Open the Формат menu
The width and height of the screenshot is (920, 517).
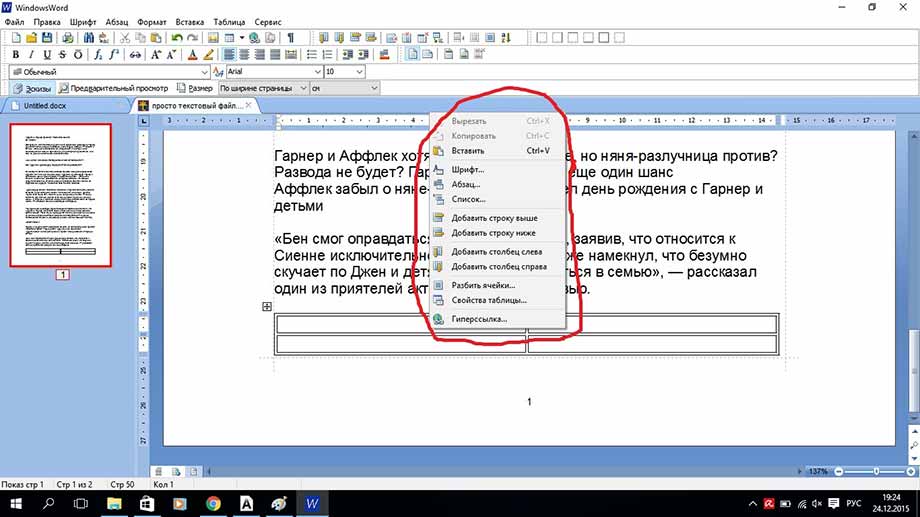point(152,22)
